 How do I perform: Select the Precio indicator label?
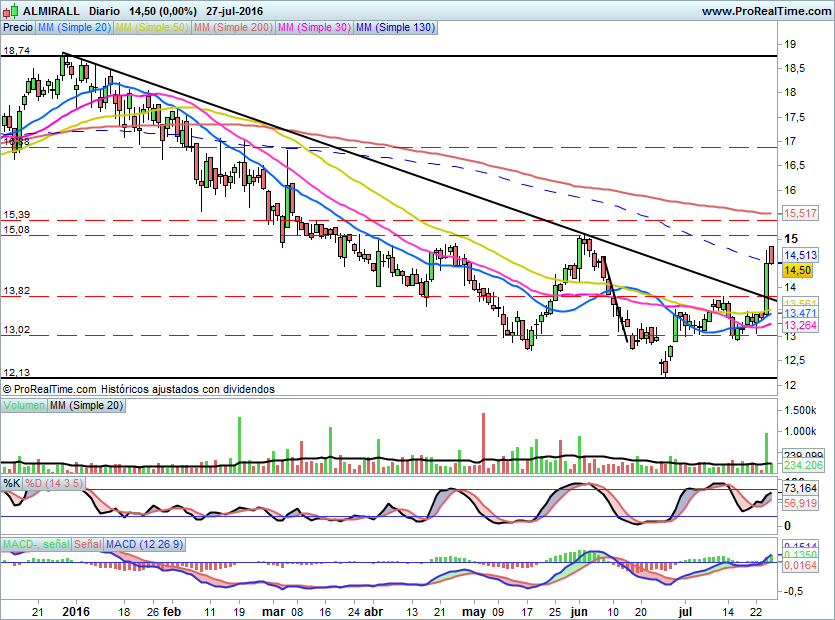tap(18, 27)
